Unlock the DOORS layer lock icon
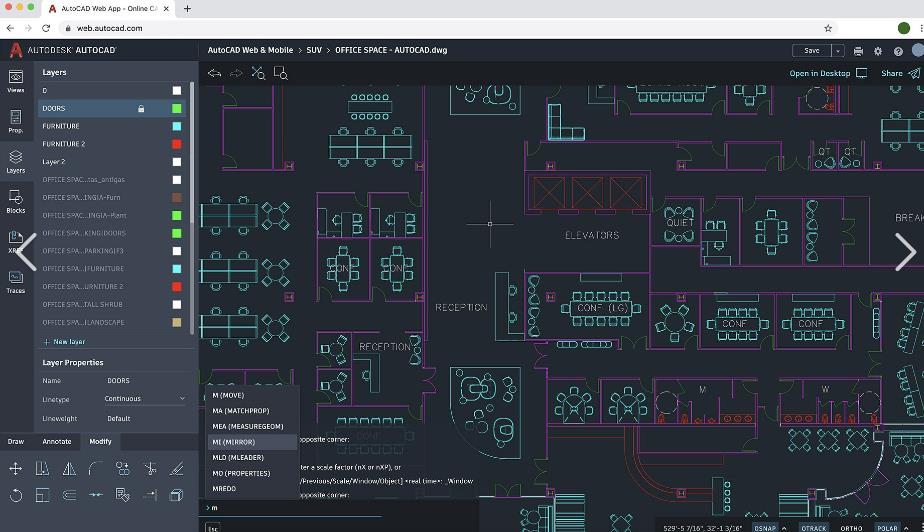The width and height of the screenshot is (924, 532). pyautogui.click(x=141, y=108)
